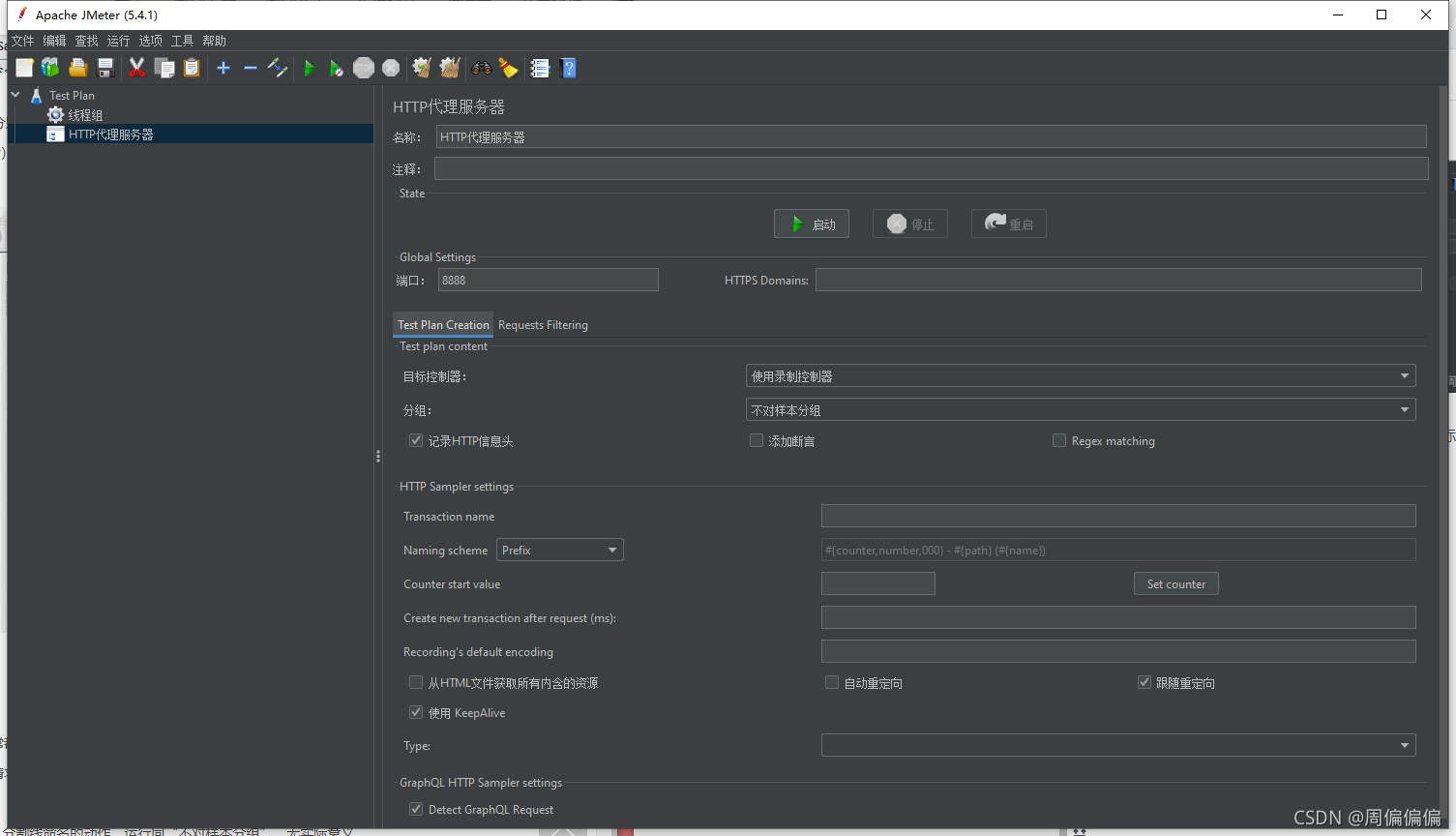1456x836 pixels.
Task: Switch to the Requests Filtering tab
Action: [x=543, y=325]
